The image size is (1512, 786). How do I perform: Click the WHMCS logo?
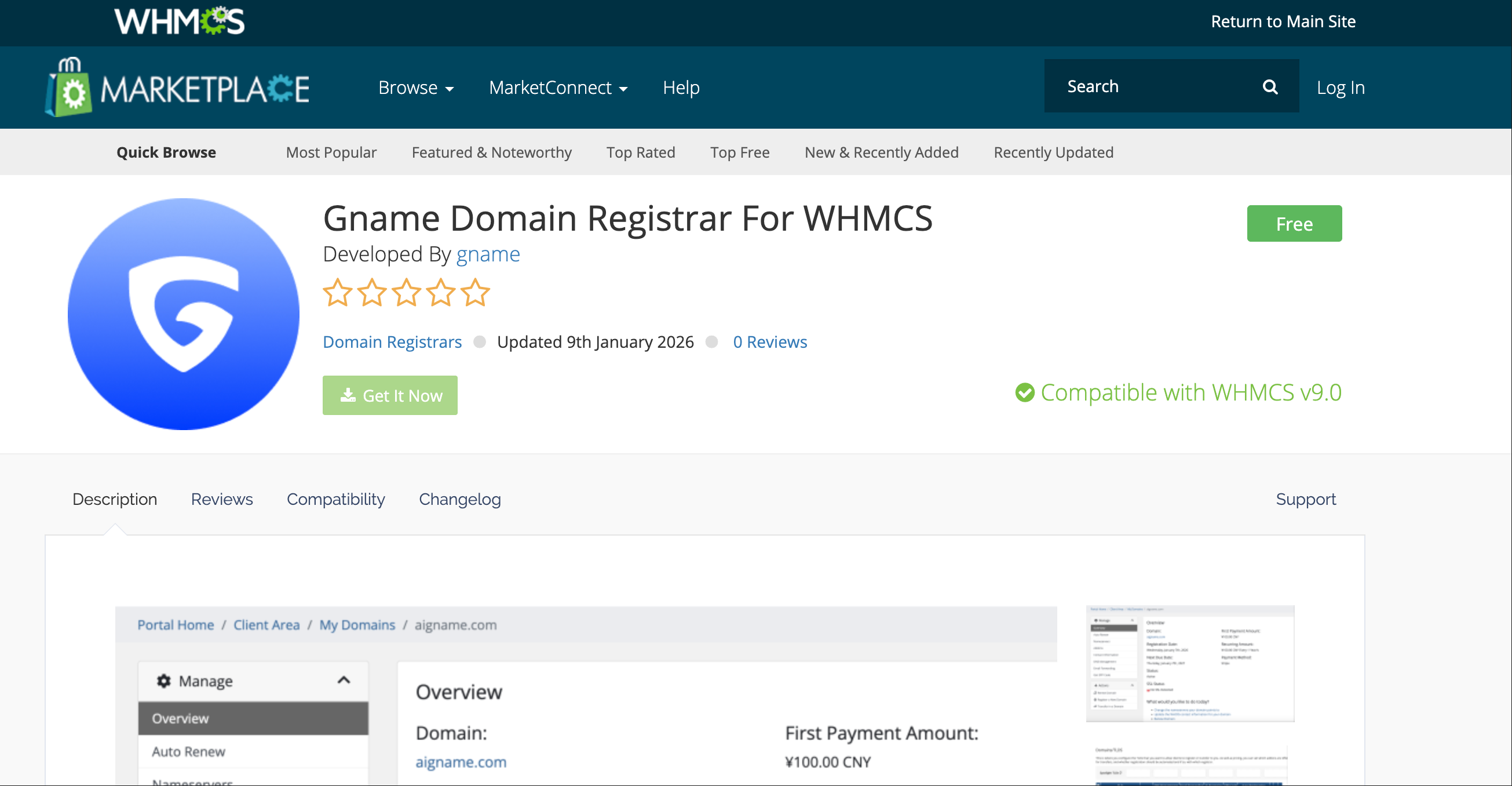(x=180, y=21)
